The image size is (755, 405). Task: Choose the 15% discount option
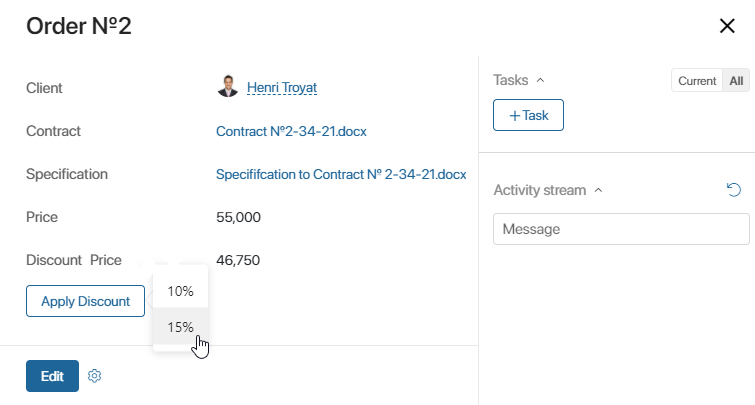coord(181,327)
